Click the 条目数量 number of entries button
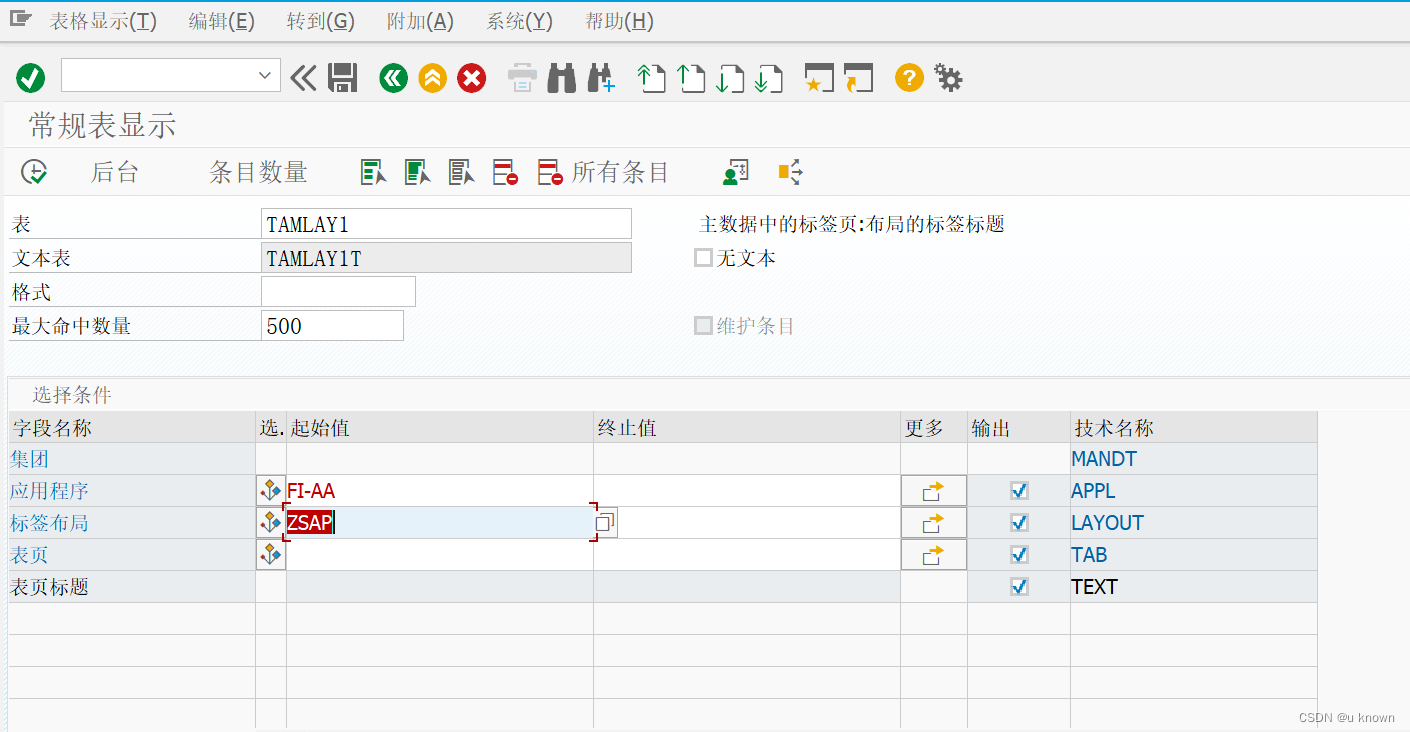This screenshot has height=732, width=1410. click(258, 172)
